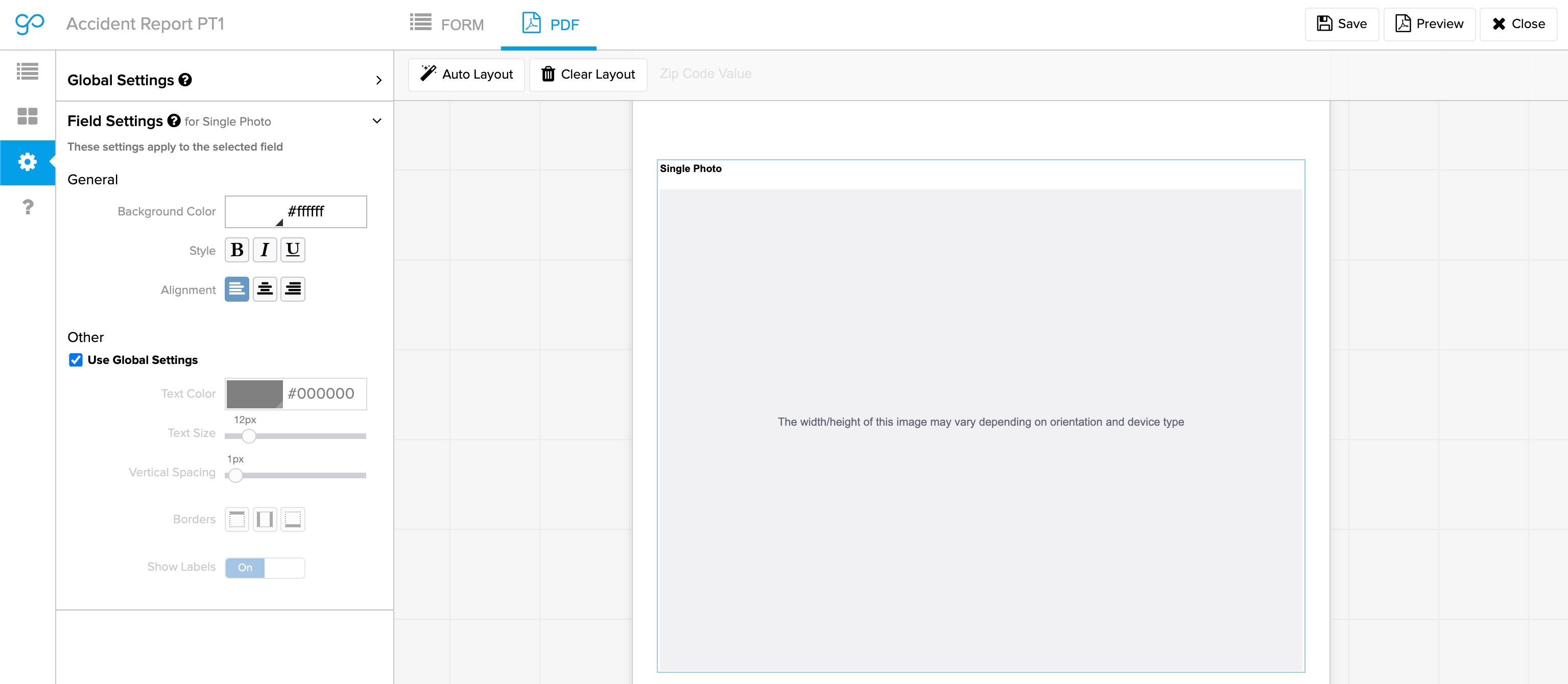This screenshot has height=684, width=1568.
Task: Expand the Global Settings section
Action: point(378,80)
